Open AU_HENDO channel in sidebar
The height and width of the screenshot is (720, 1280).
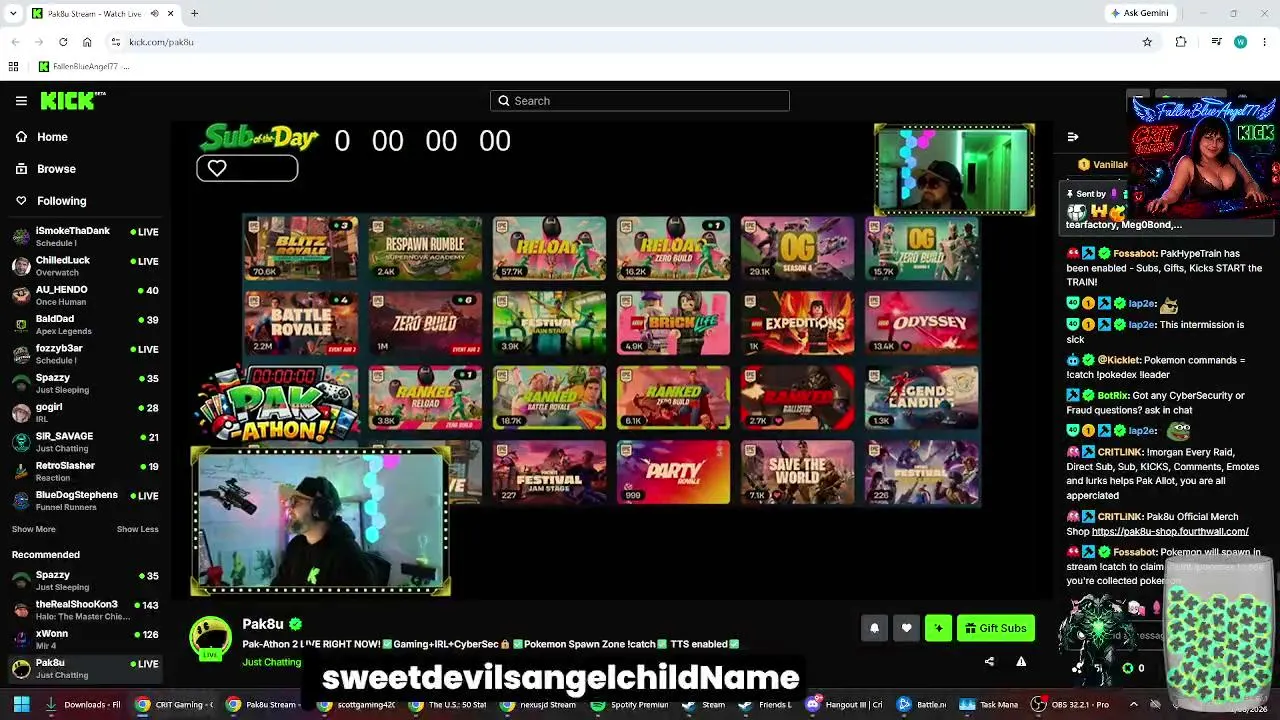coord(85,295)
